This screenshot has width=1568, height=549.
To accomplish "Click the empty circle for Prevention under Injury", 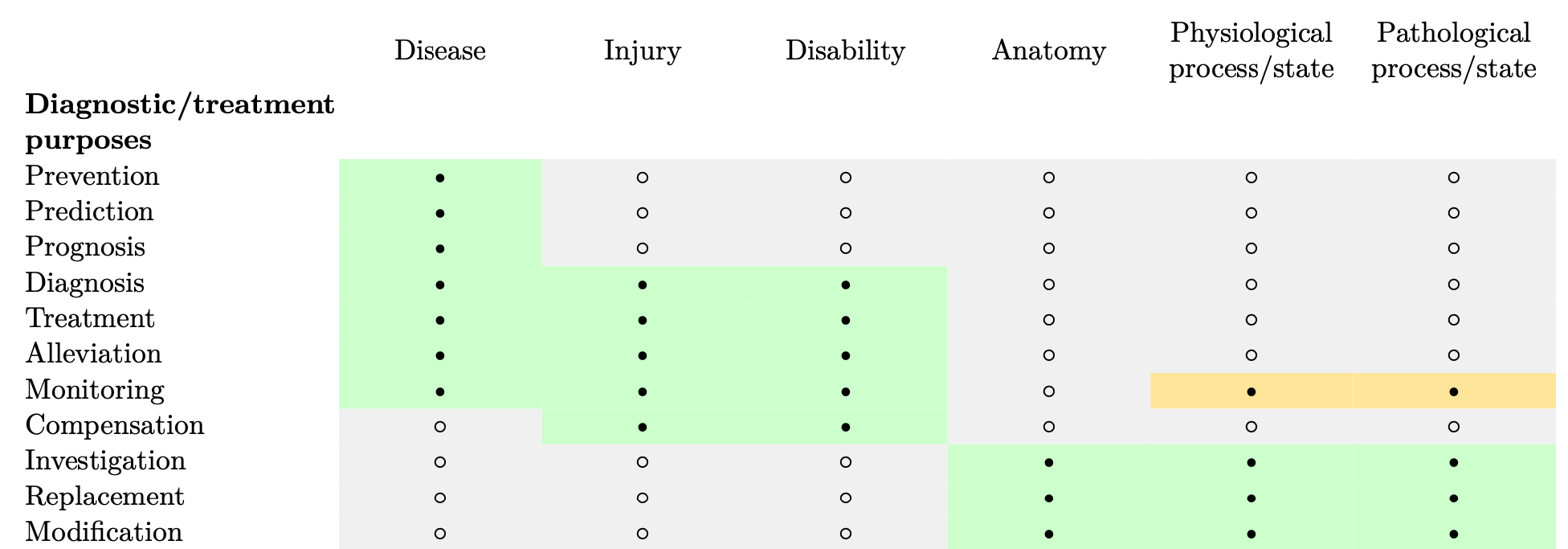I will tap(643, 178).
